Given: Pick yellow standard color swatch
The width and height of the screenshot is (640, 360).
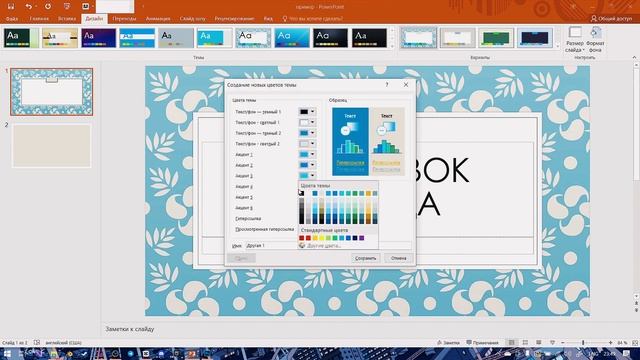Looking at the screenshot, I should pos(322,238).
